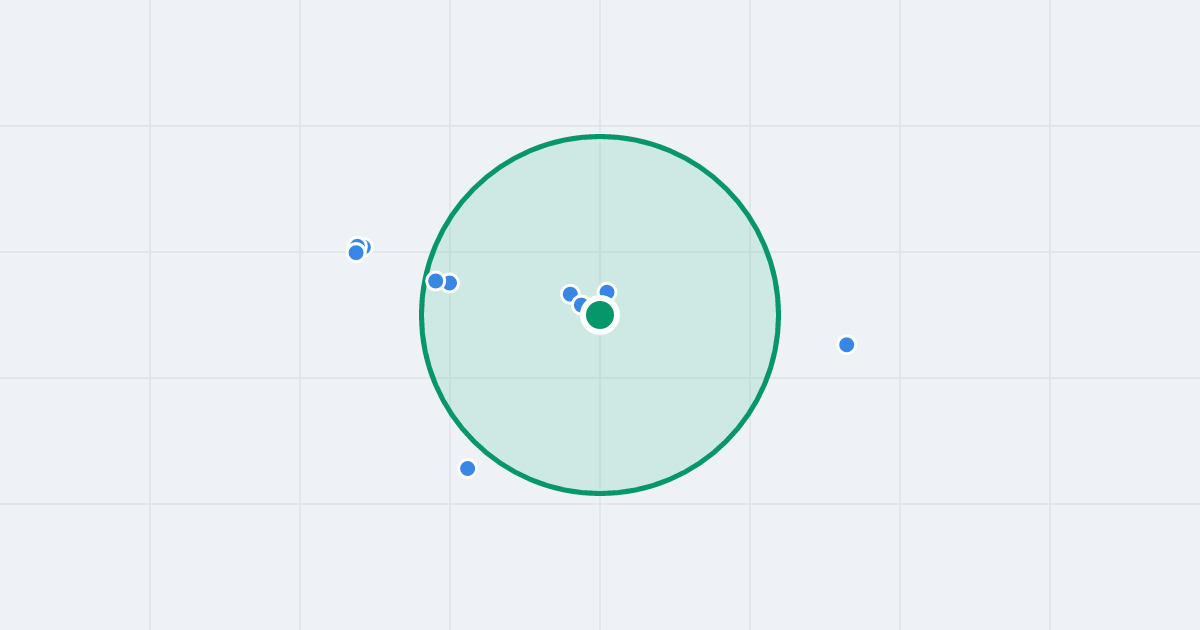The width and height of the screenshot is (1200, 630).
Task: Select the blue dot overlapping the green marker's left side
Action: coord(581,305)
